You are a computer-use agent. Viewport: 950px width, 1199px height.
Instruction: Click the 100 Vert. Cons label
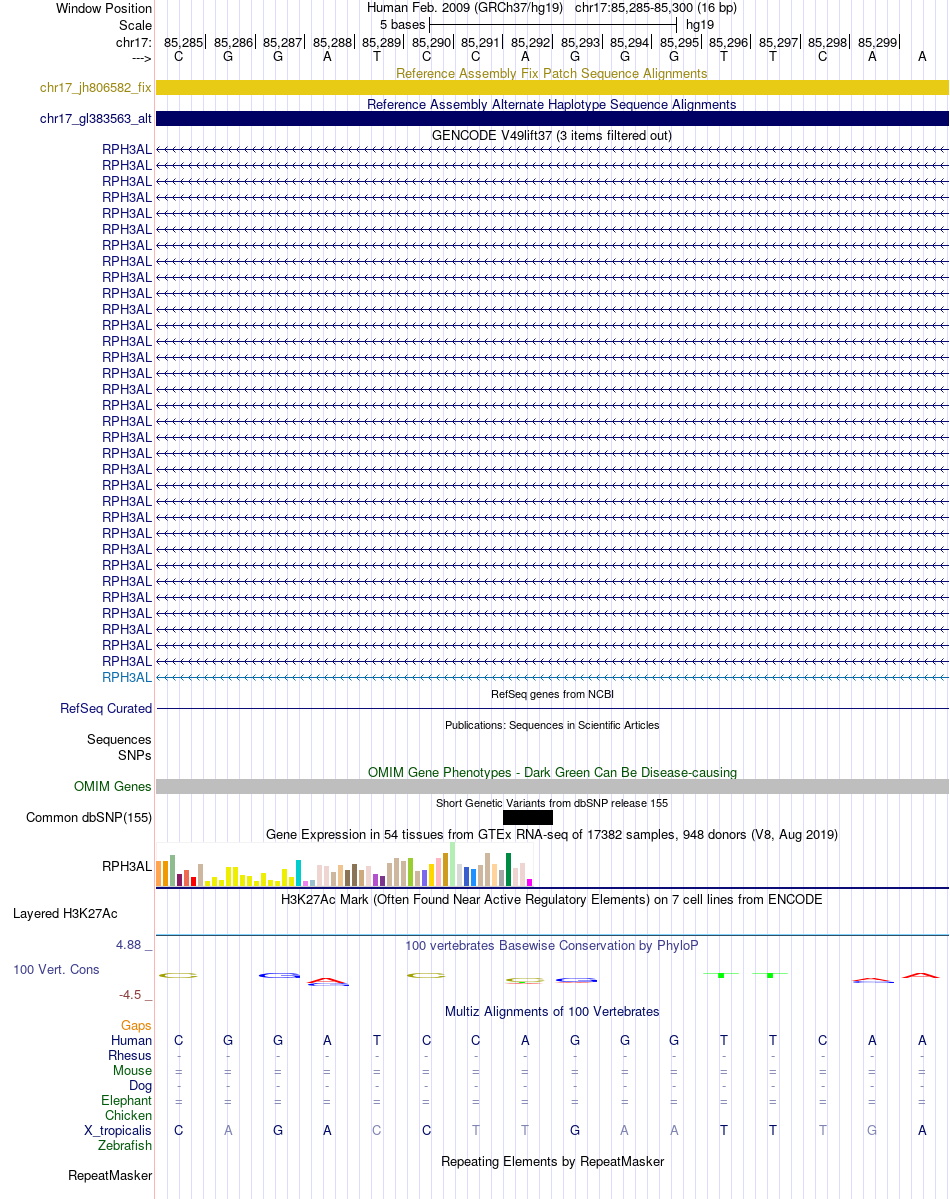[56, 970]
